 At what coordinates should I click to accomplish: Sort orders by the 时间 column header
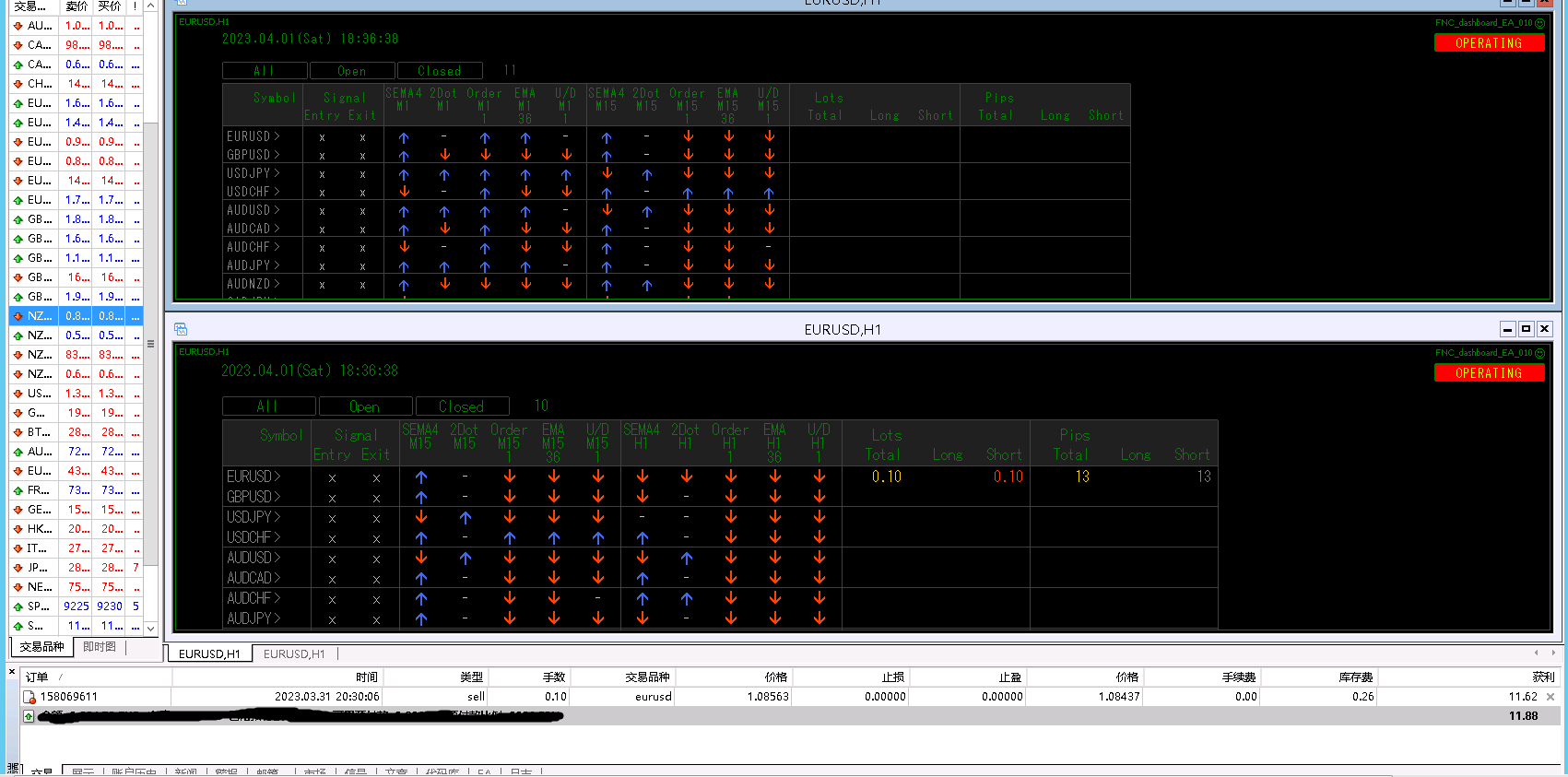coord(277,677)
